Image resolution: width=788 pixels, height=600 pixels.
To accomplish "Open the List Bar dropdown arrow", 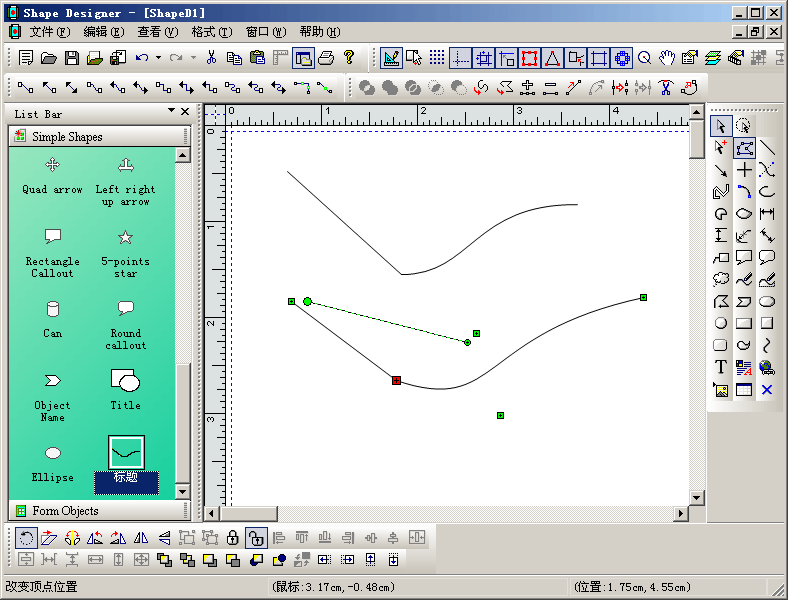I will coord(171,111).
